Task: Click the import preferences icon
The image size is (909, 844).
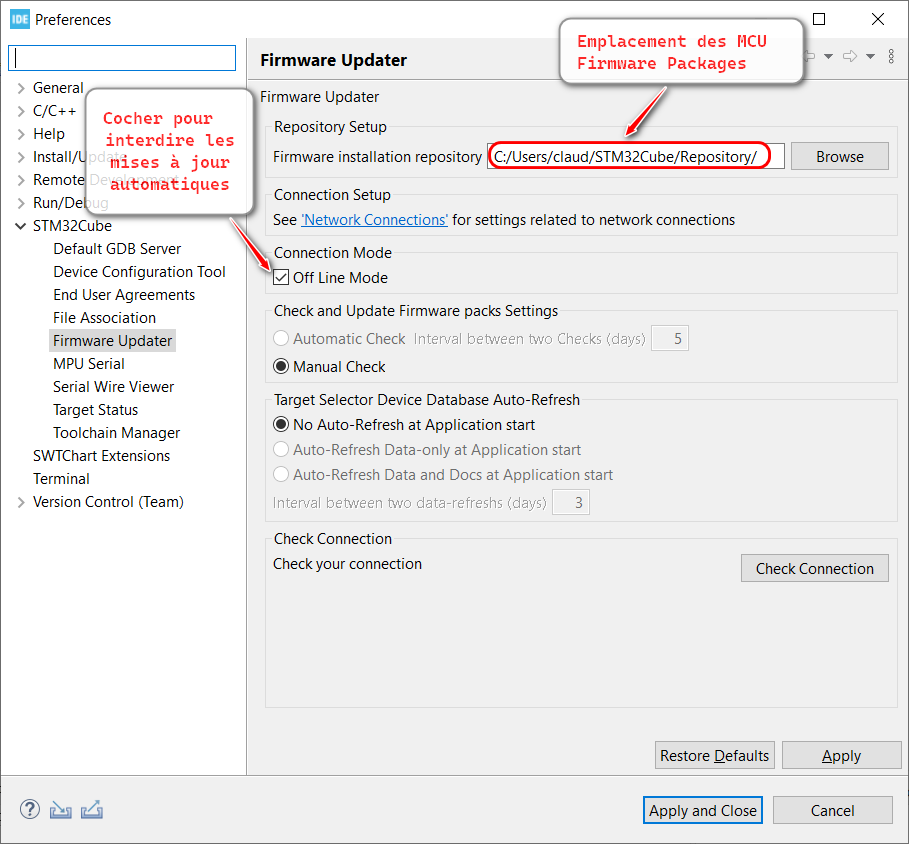Action: 61,809
